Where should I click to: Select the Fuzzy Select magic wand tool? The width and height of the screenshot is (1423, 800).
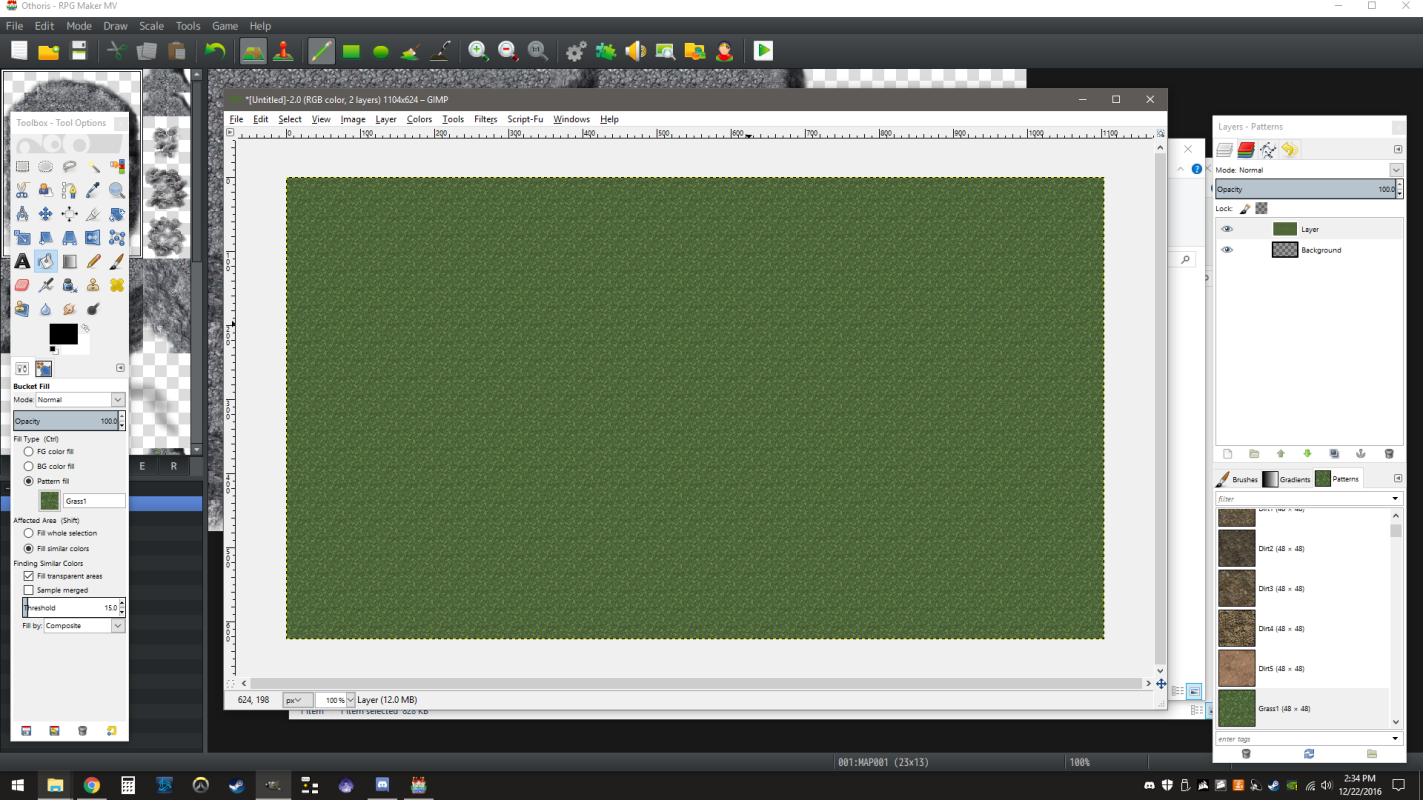[93, 166]
